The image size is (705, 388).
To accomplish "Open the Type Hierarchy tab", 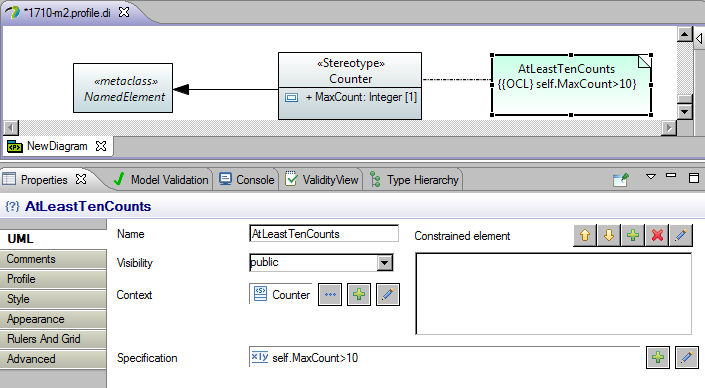I will pos(415,180).
